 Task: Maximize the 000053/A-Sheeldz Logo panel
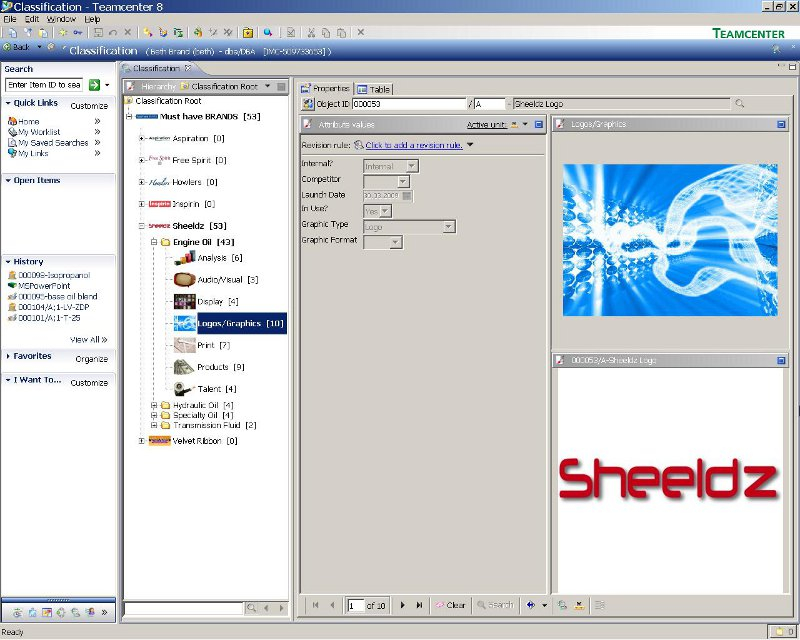click(781, 360)
